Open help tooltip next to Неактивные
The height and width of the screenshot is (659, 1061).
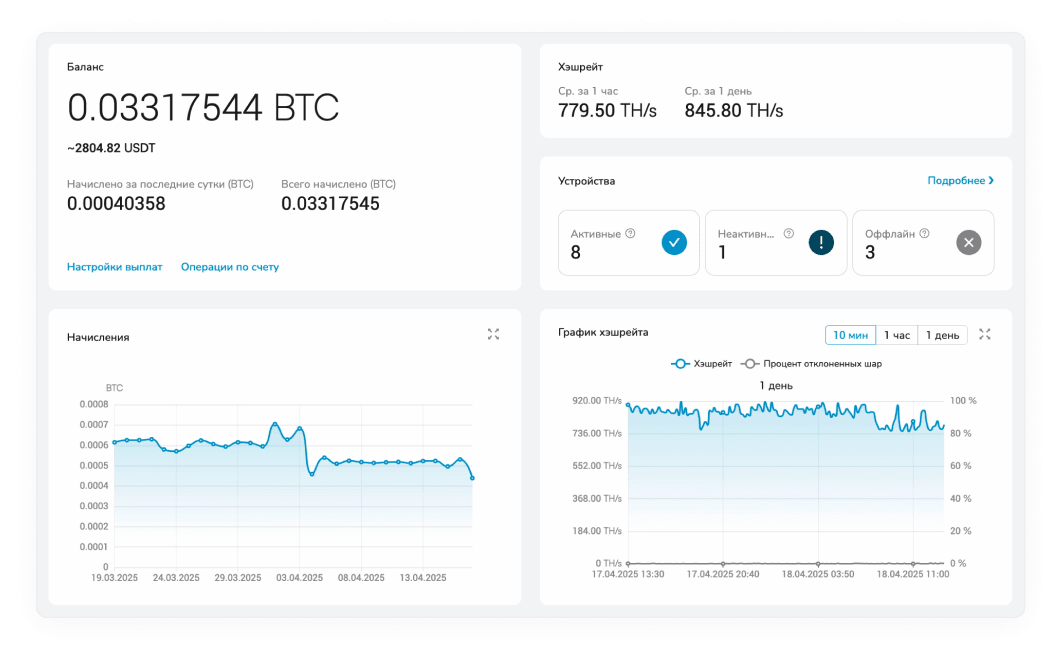[x=788, y=234]
